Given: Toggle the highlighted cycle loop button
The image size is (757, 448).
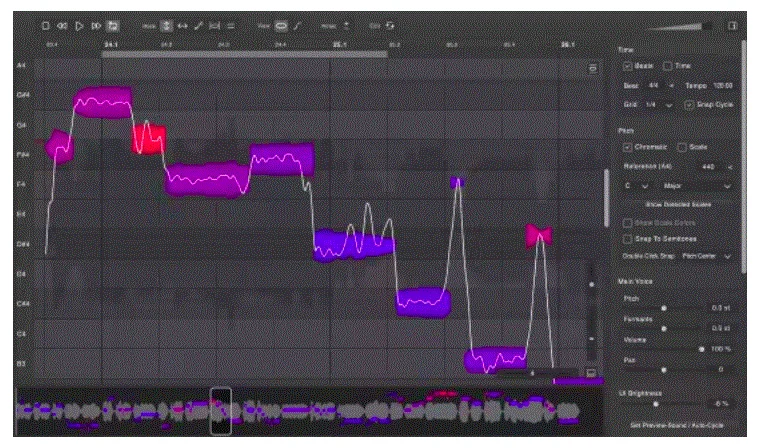Looking at the screenshot, I should point(113,26).
